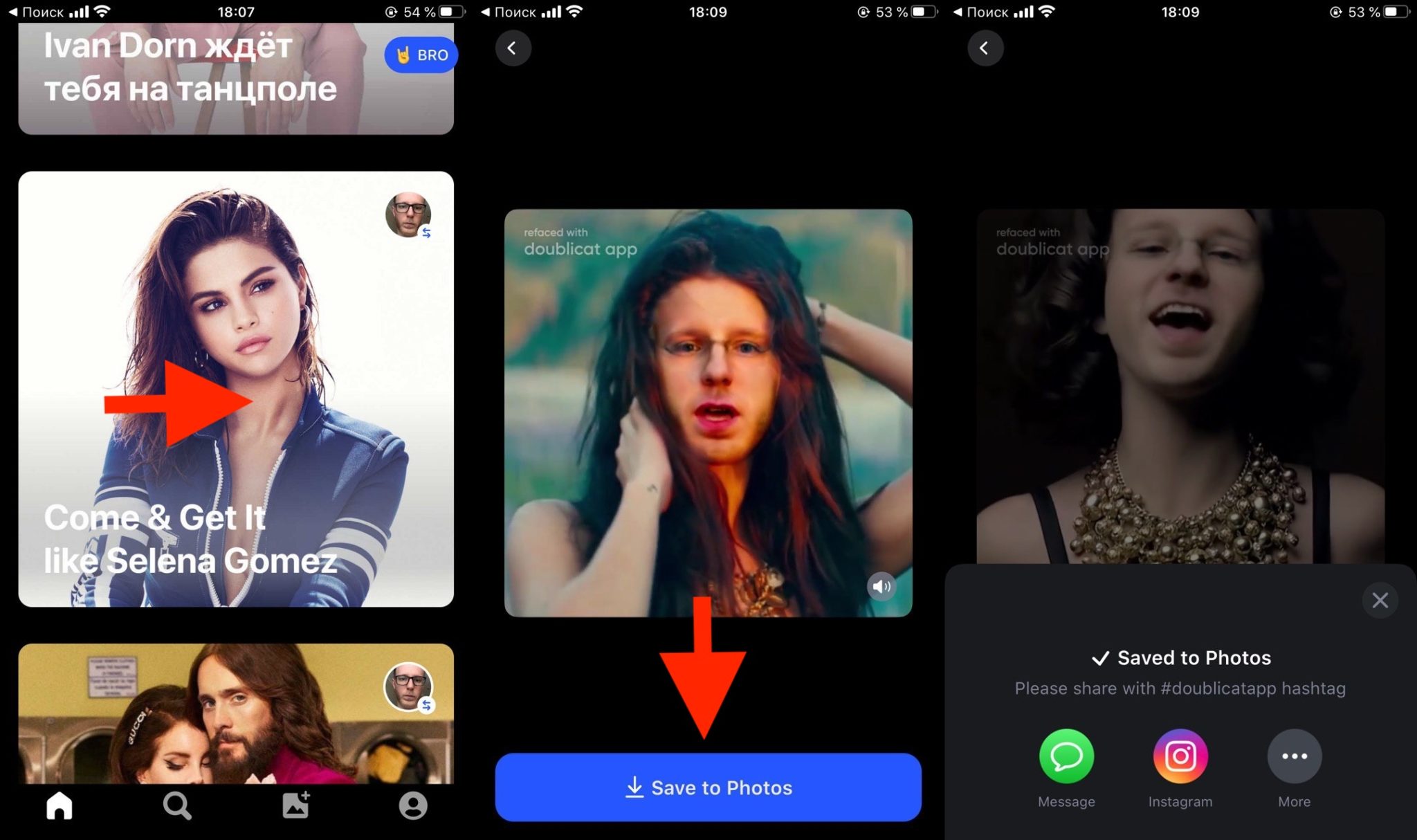Viewport: 1417px width, 840px height.
Task: Select the Selena Gomez video thumbnail
Action: coord(236,389)
